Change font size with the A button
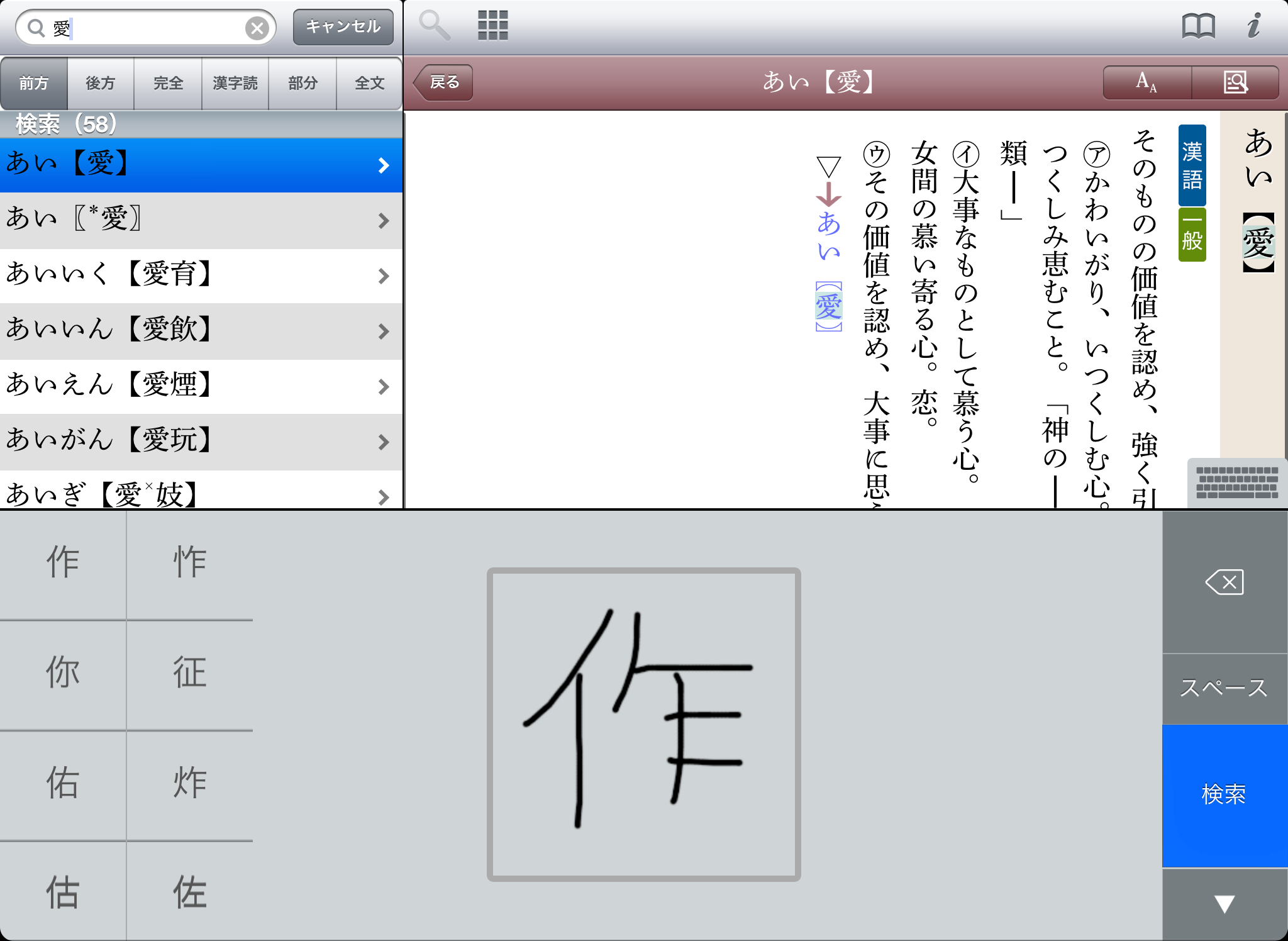The width and height of the screenshot is (1288, 941). click(1146, 82)
